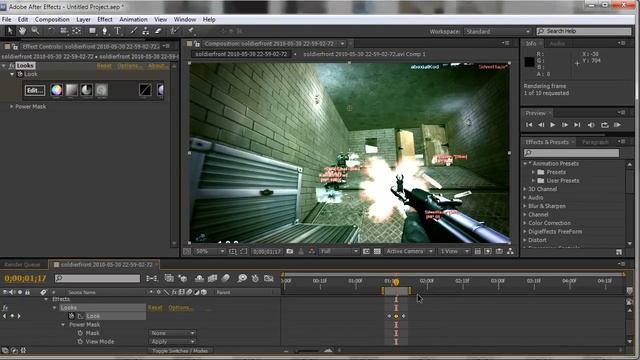Click the Auto-keyframe stopwatch timeline icon

point(255,278)
